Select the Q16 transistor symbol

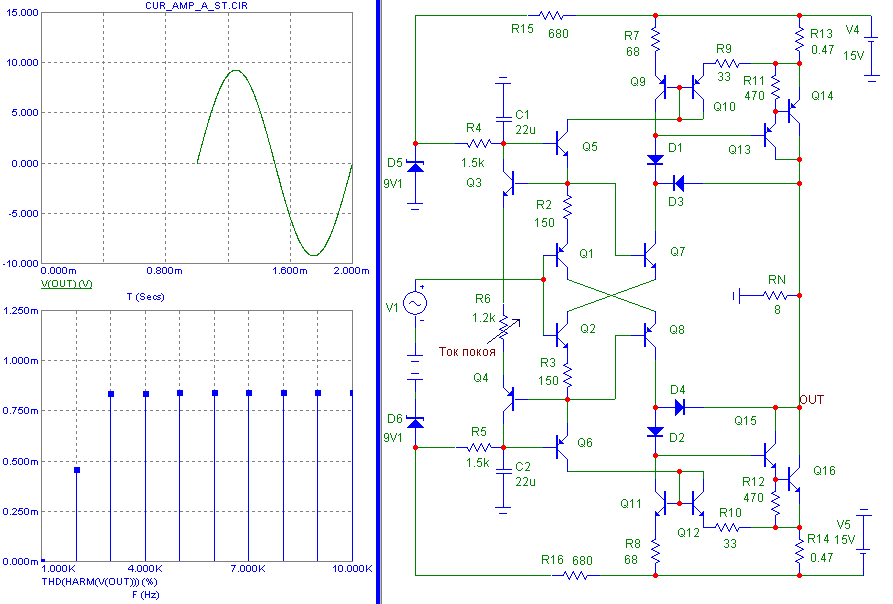point(793,480)
